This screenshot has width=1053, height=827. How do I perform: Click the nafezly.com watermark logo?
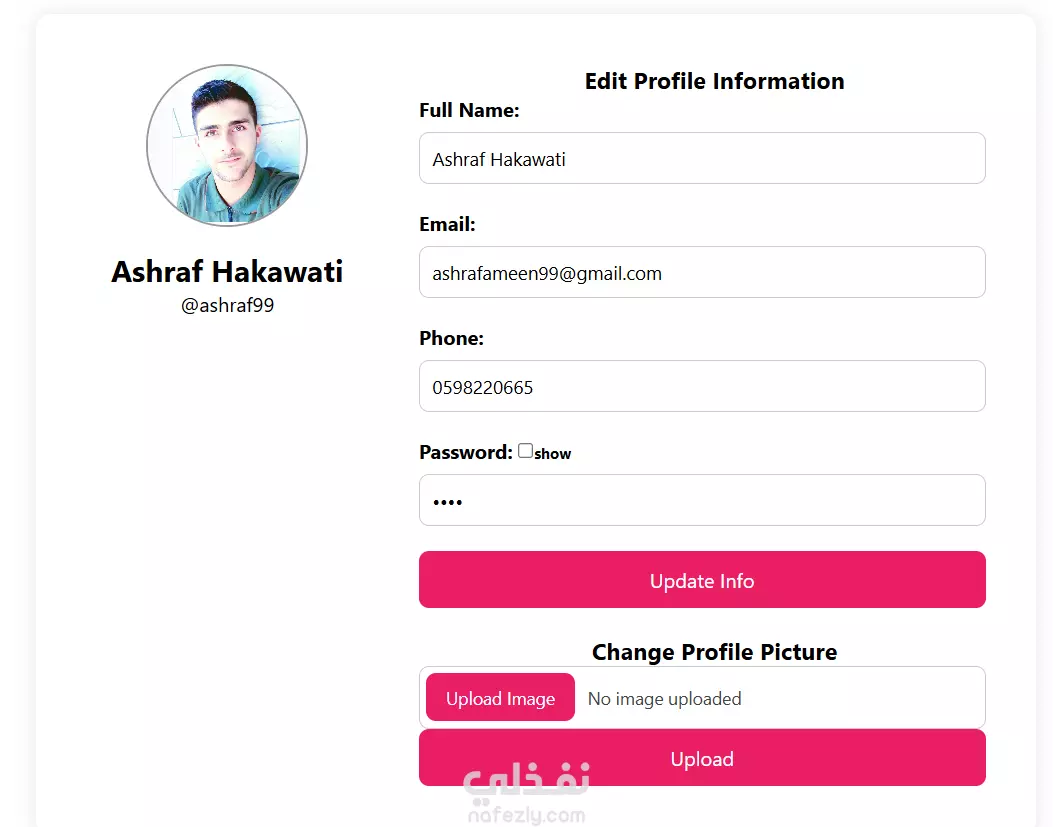tap(526, 793)
